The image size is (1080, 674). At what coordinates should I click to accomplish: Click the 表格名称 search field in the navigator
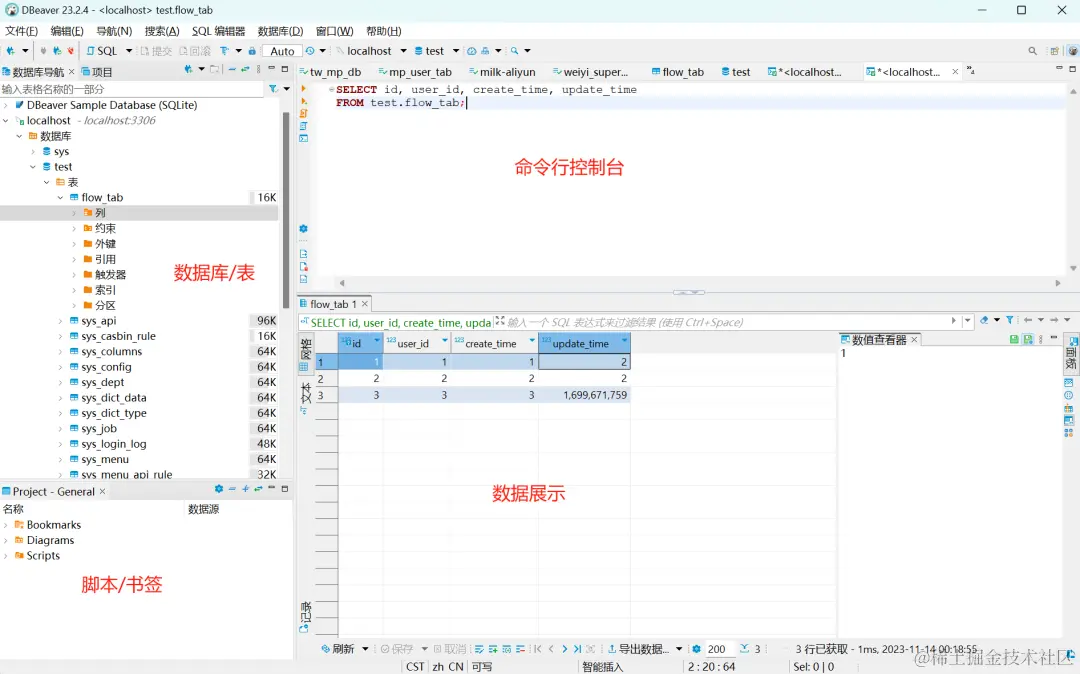(x=132, y=89)
